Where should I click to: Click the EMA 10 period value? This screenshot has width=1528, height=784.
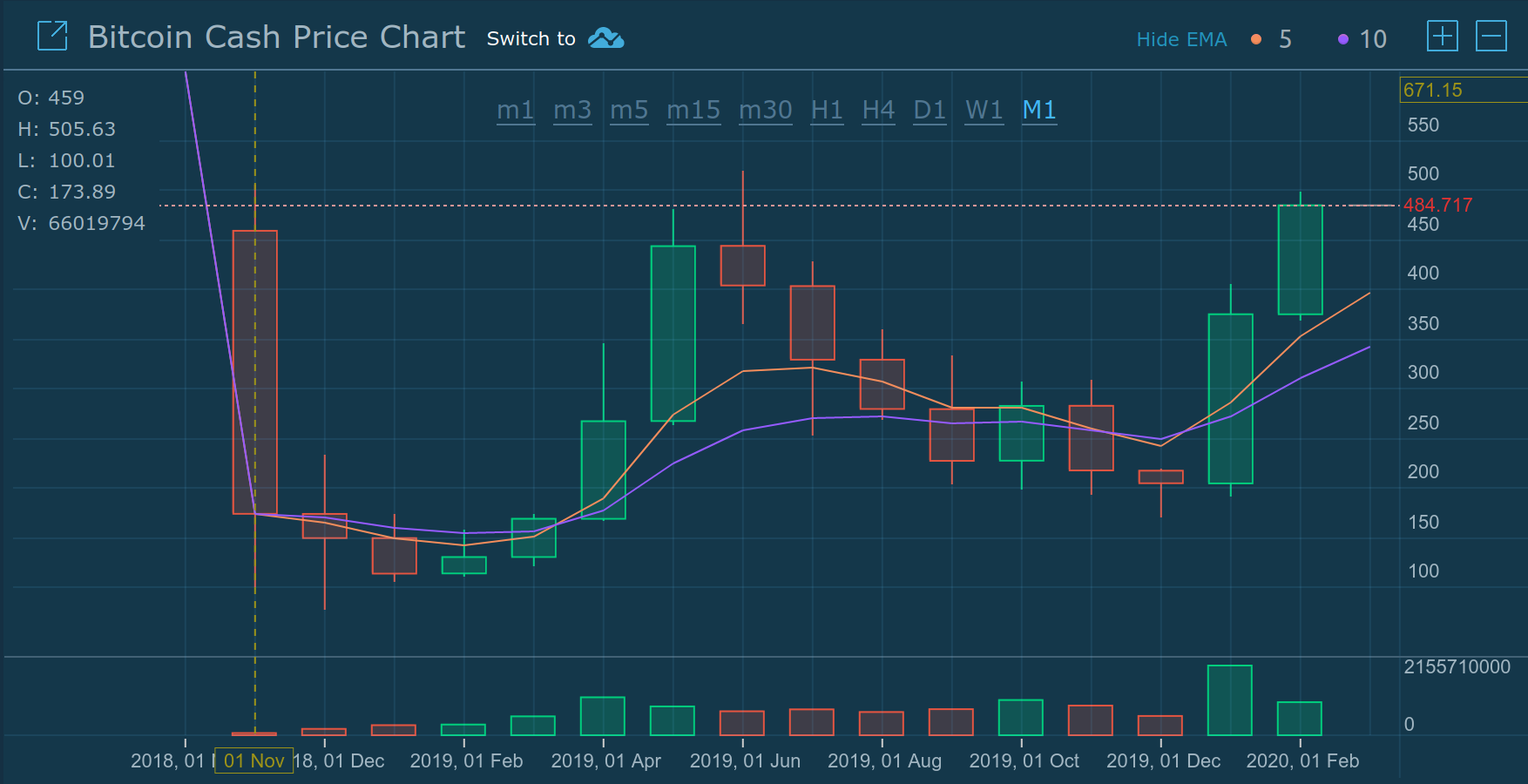click(1373, 39)
